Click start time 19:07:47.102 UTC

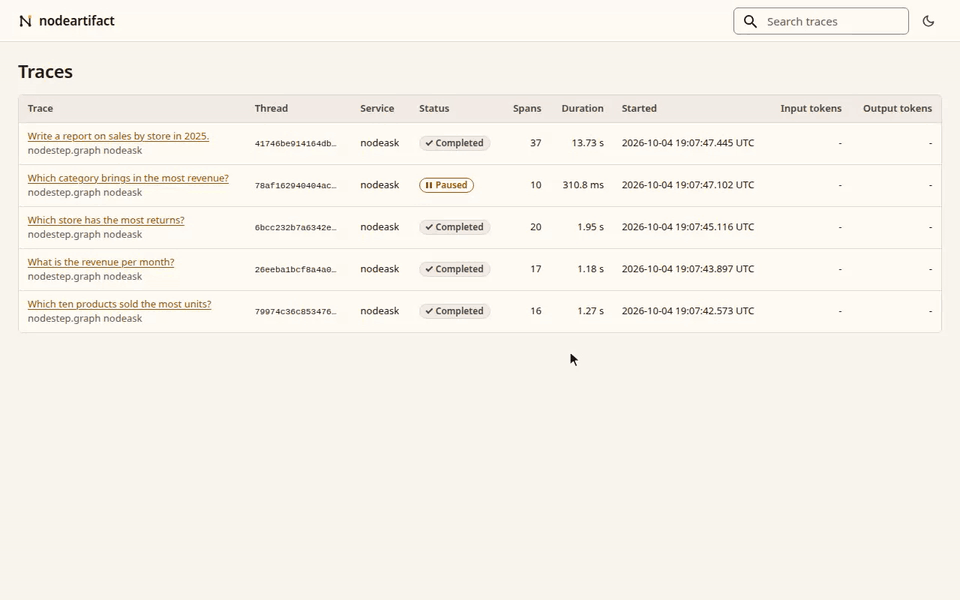click(688, 185)
